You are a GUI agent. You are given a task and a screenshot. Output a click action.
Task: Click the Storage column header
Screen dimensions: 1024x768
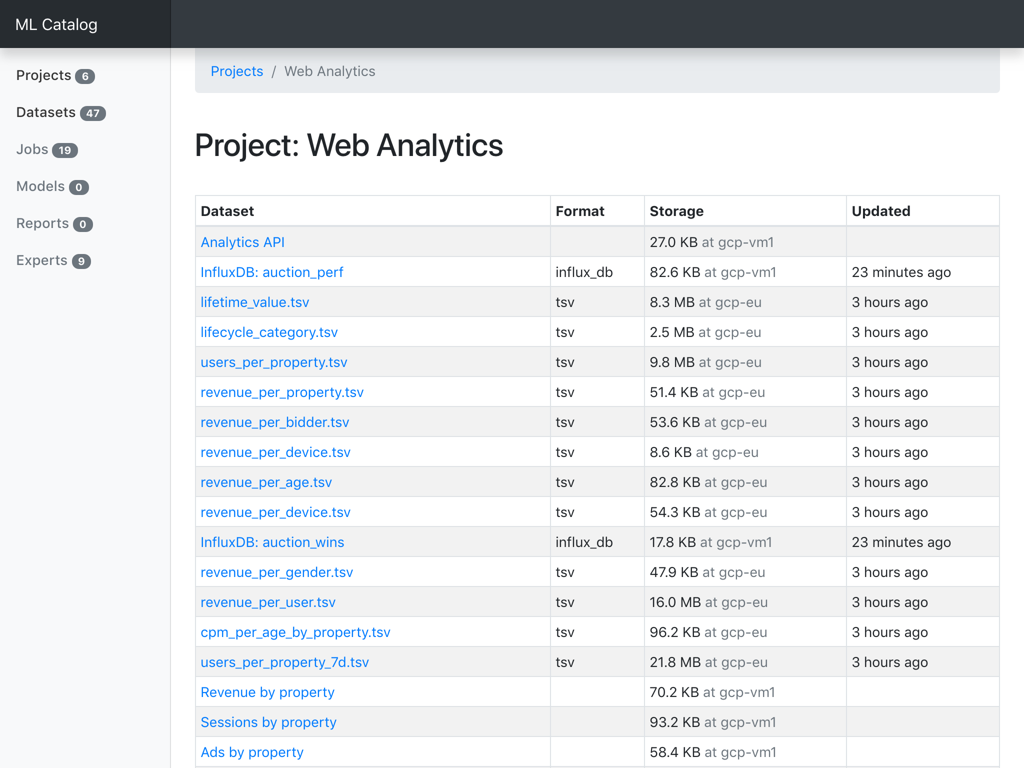click(x=745, y=211)
